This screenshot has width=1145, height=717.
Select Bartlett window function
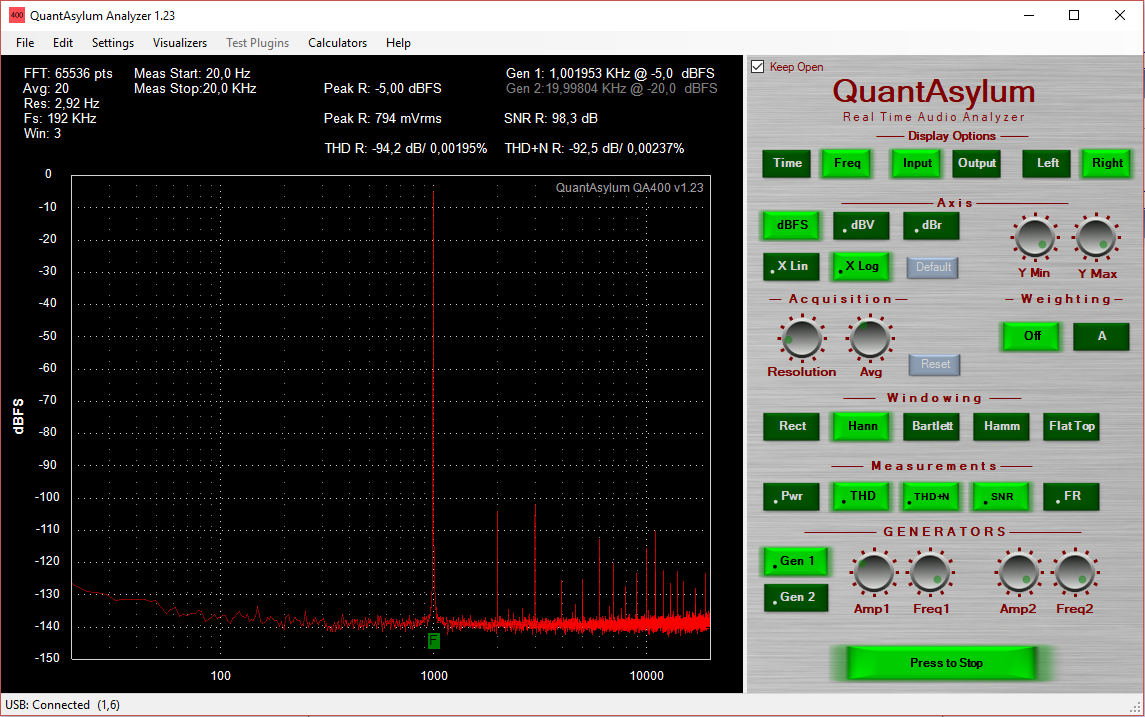coord(932,426)
